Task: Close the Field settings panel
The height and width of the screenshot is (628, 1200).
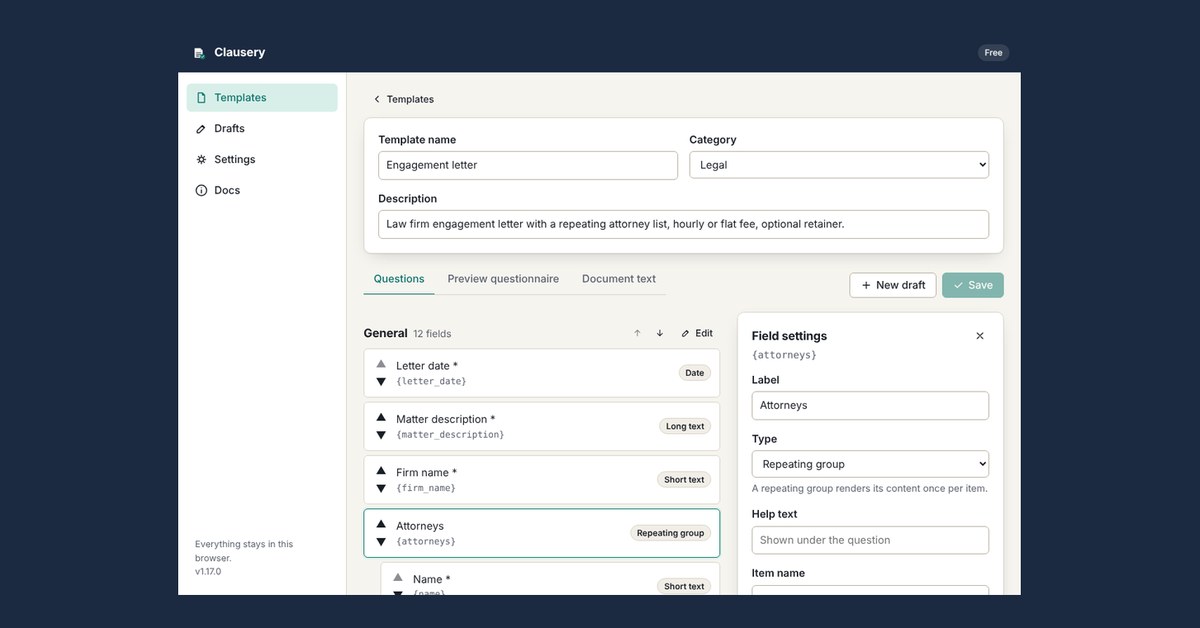Action: tap(980, 336)
